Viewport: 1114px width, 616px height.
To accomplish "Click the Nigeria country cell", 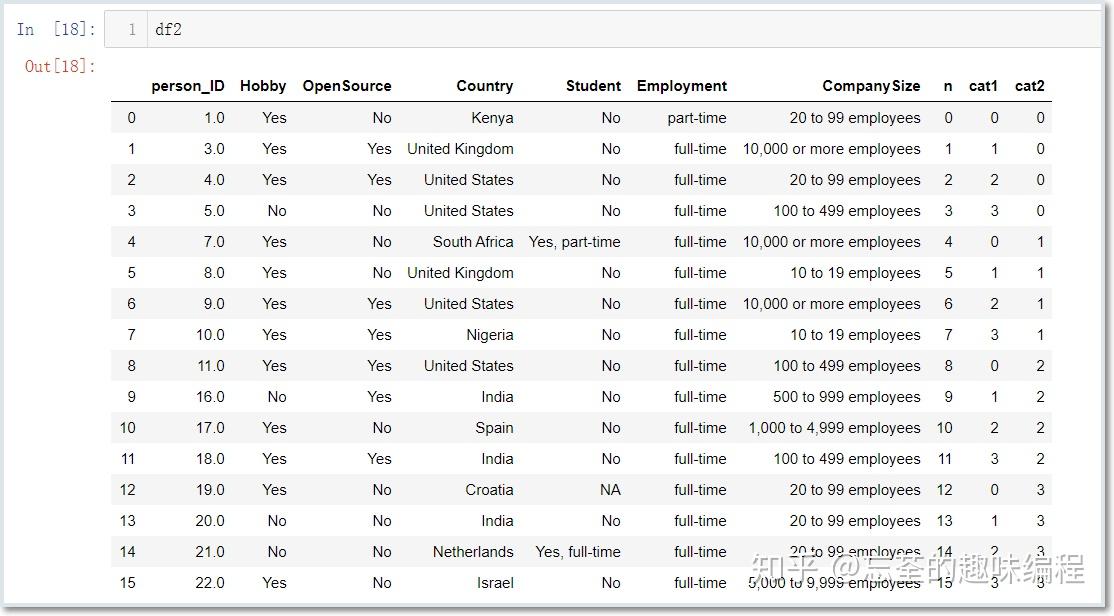I will pos(490,335).
